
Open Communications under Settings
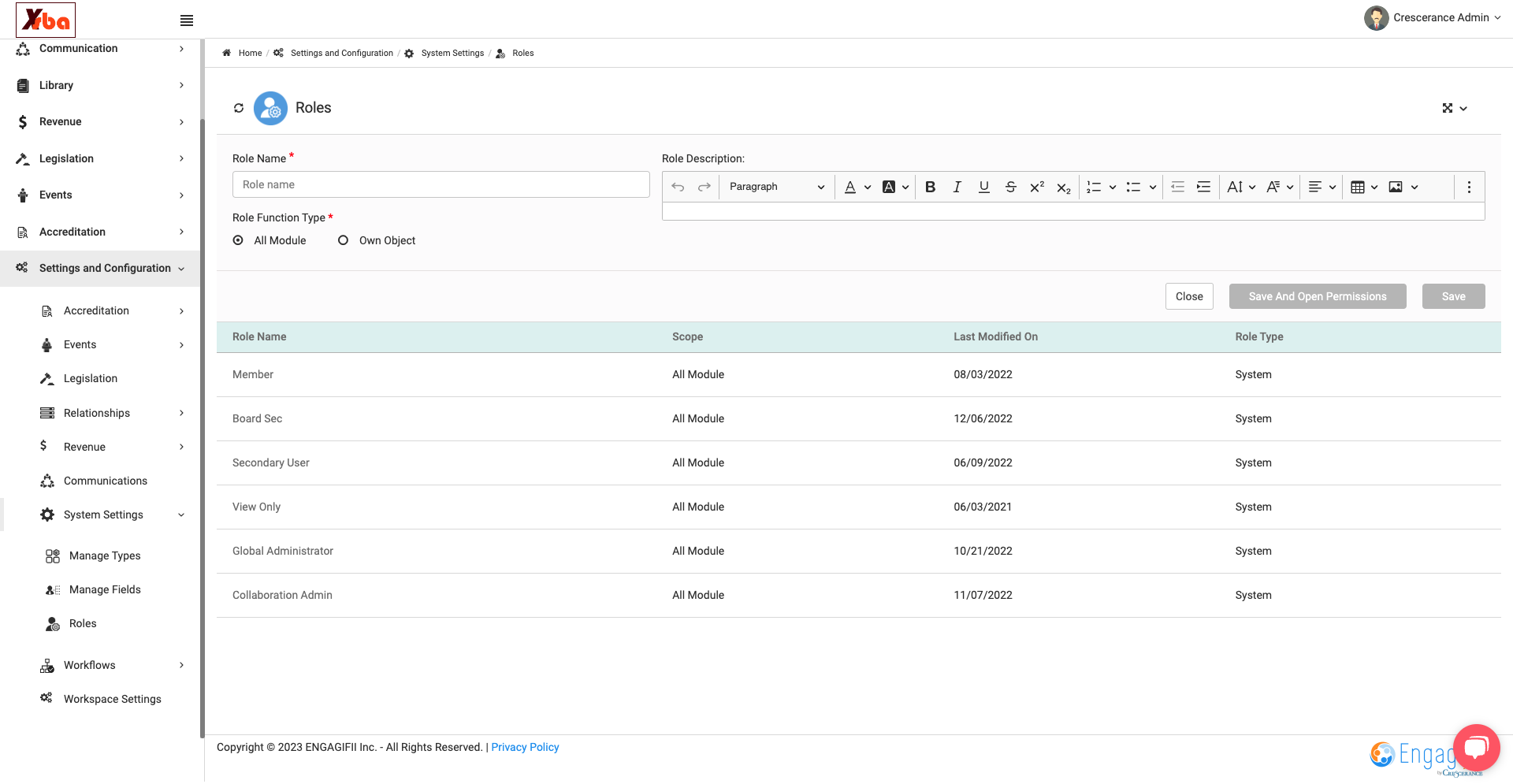[x=106, y=481]
